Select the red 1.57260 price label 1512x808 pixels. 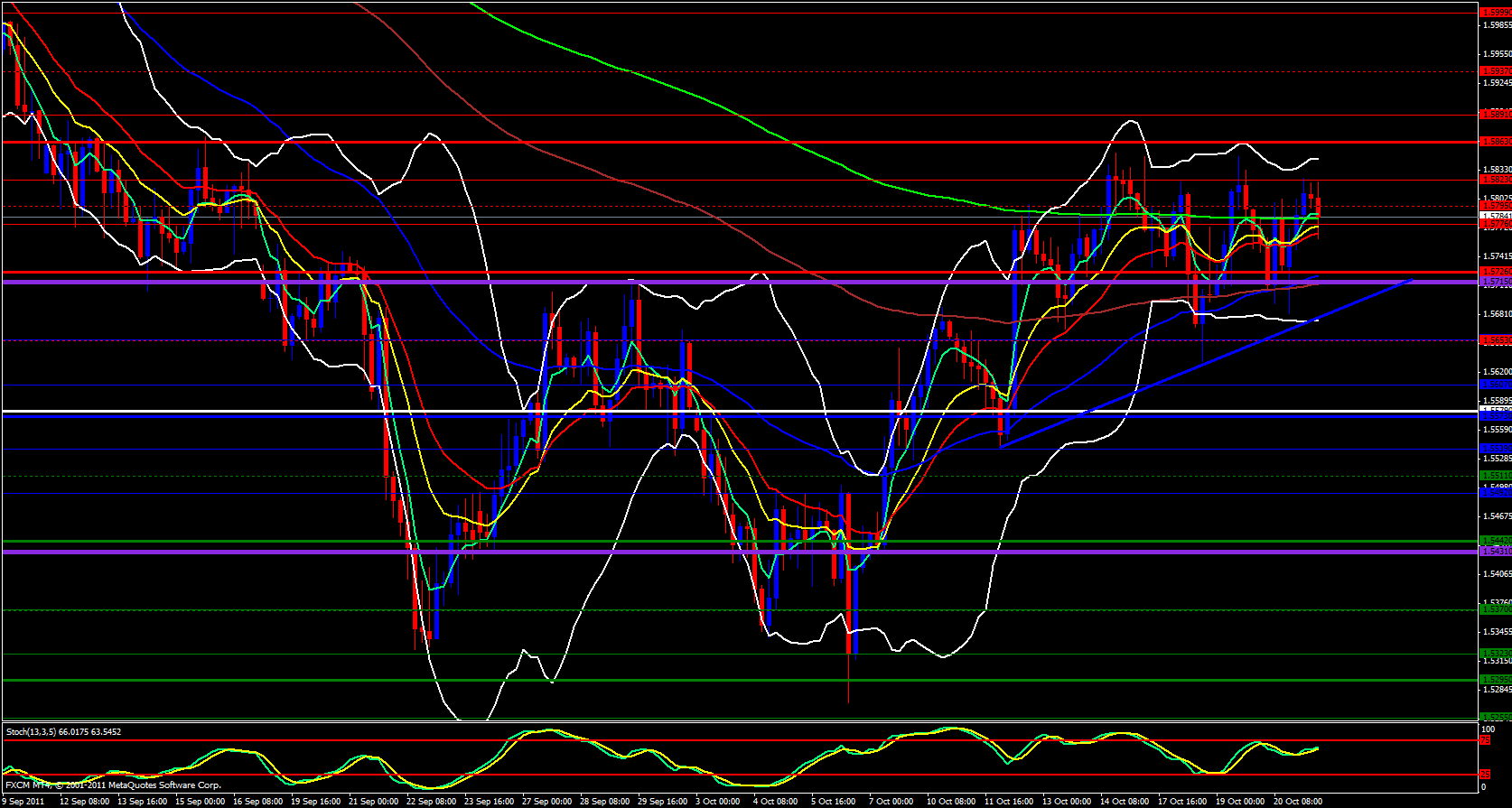1495,271
